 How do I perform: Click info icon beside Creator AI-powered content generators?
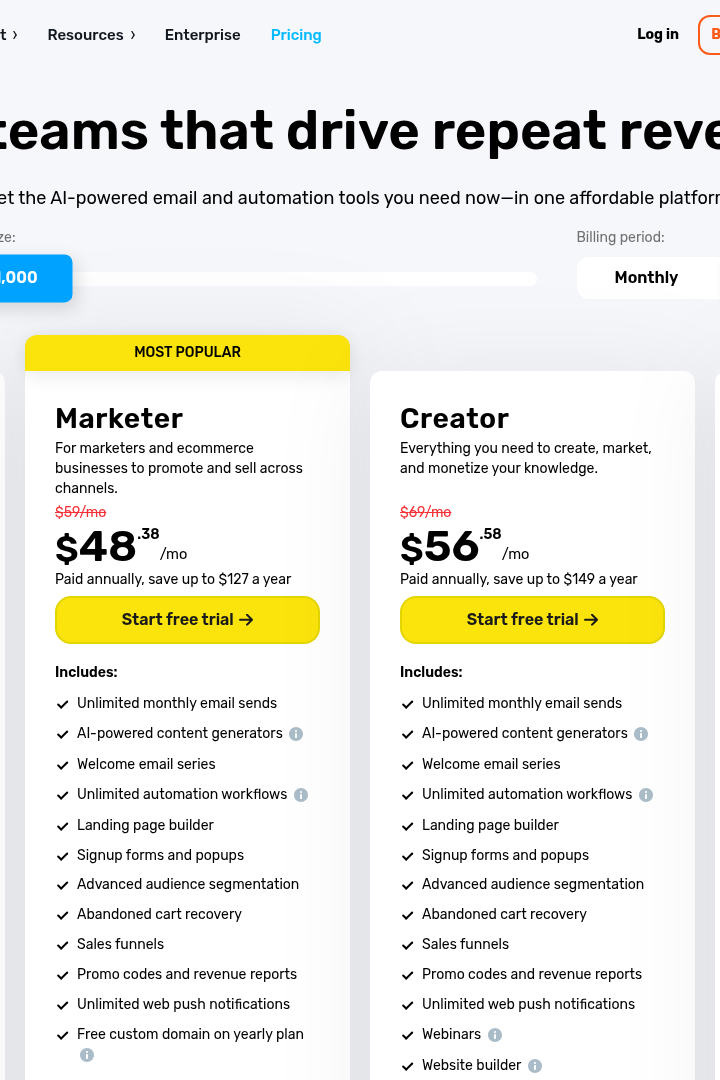[x=641, y=734]
